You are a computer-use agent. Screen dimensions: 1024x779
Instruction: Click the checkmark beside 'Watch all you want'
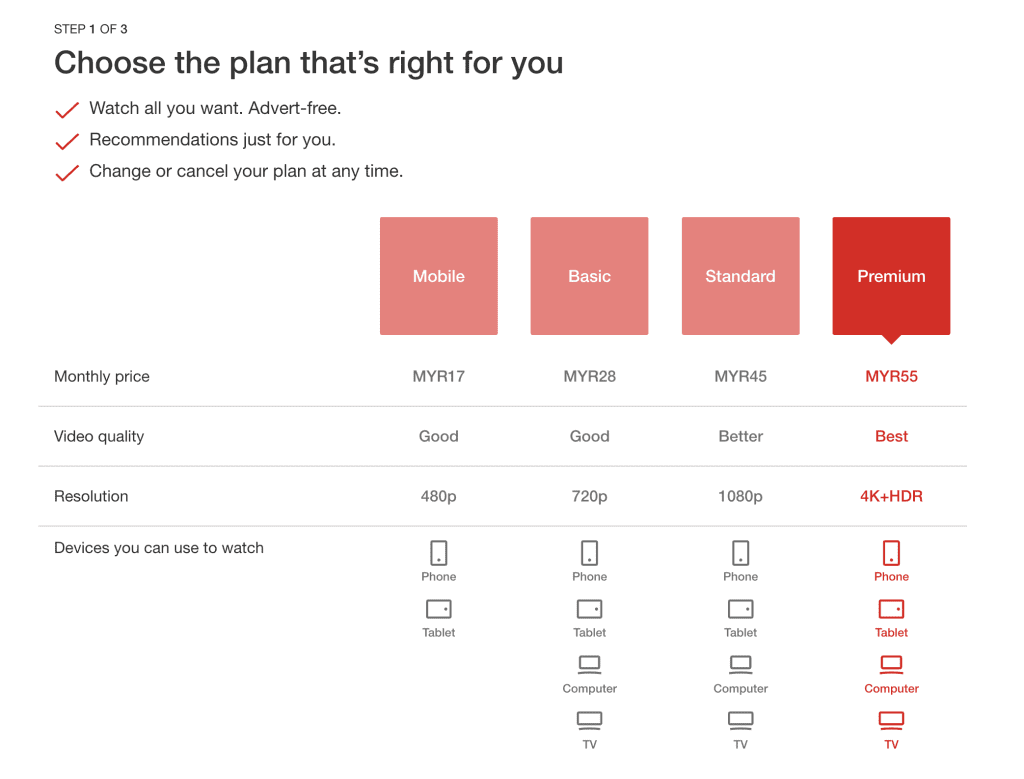pos(66,110)
